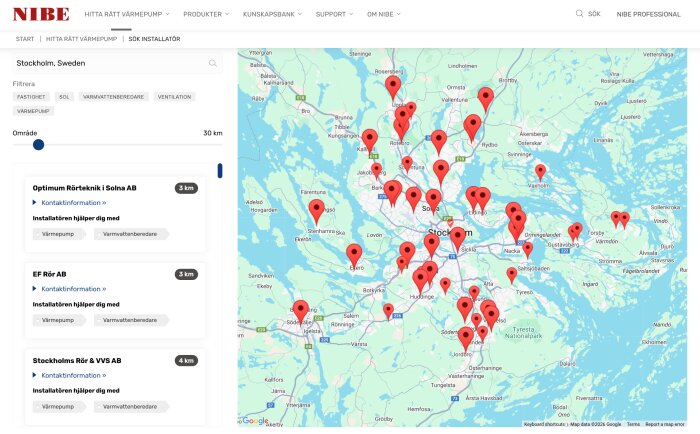The image size is (700, 434).
Task: Click map pin near Sollentuna
Action: pos(407,164)
